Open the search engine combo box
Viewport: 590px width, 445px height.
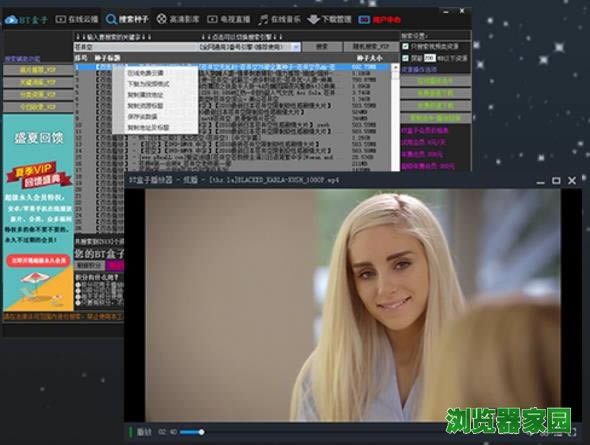(249, 47)
